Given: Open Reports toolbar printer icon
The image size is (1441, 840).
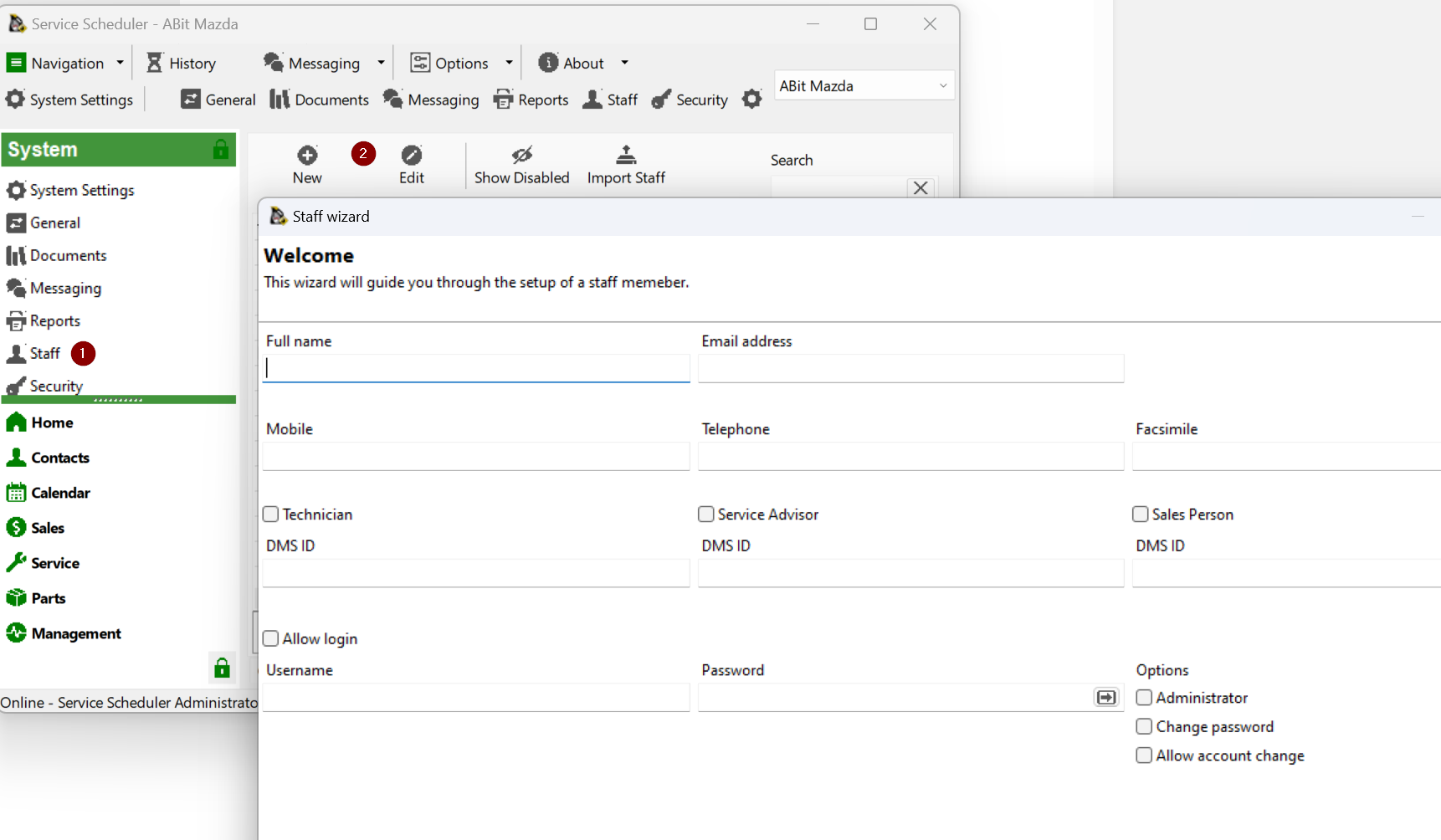Looking at the screenshot, I should 531,100.
